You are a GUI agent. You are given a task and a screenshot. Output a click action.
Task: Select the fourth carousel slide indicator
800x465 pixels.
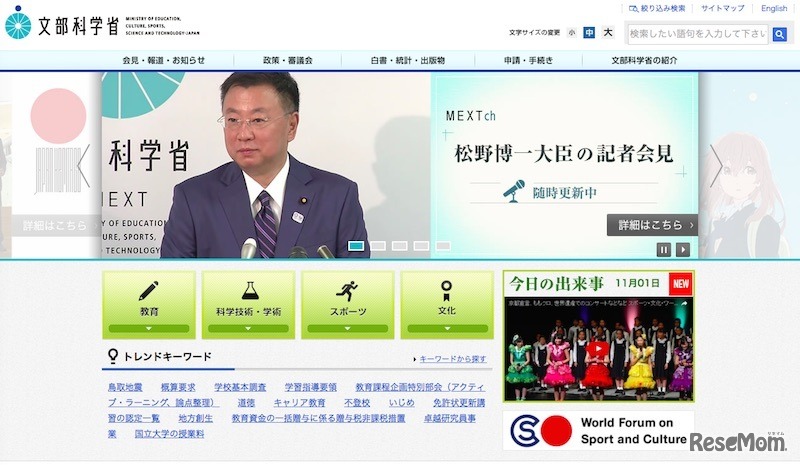click(x=421, y=246)
